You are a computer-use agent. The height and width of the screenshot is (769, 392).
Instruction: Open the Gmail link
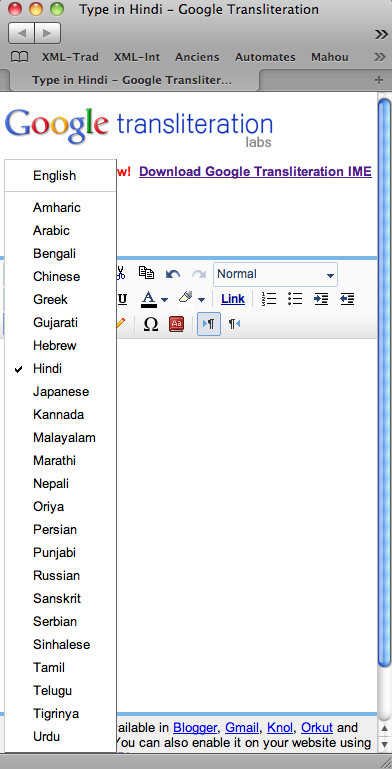pos(242,727)
